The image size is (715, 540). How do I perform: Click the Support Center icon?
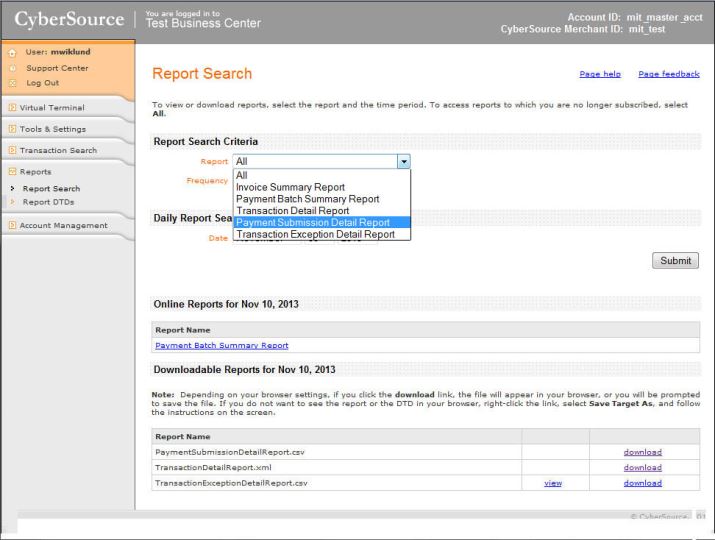tap(10, 68)
